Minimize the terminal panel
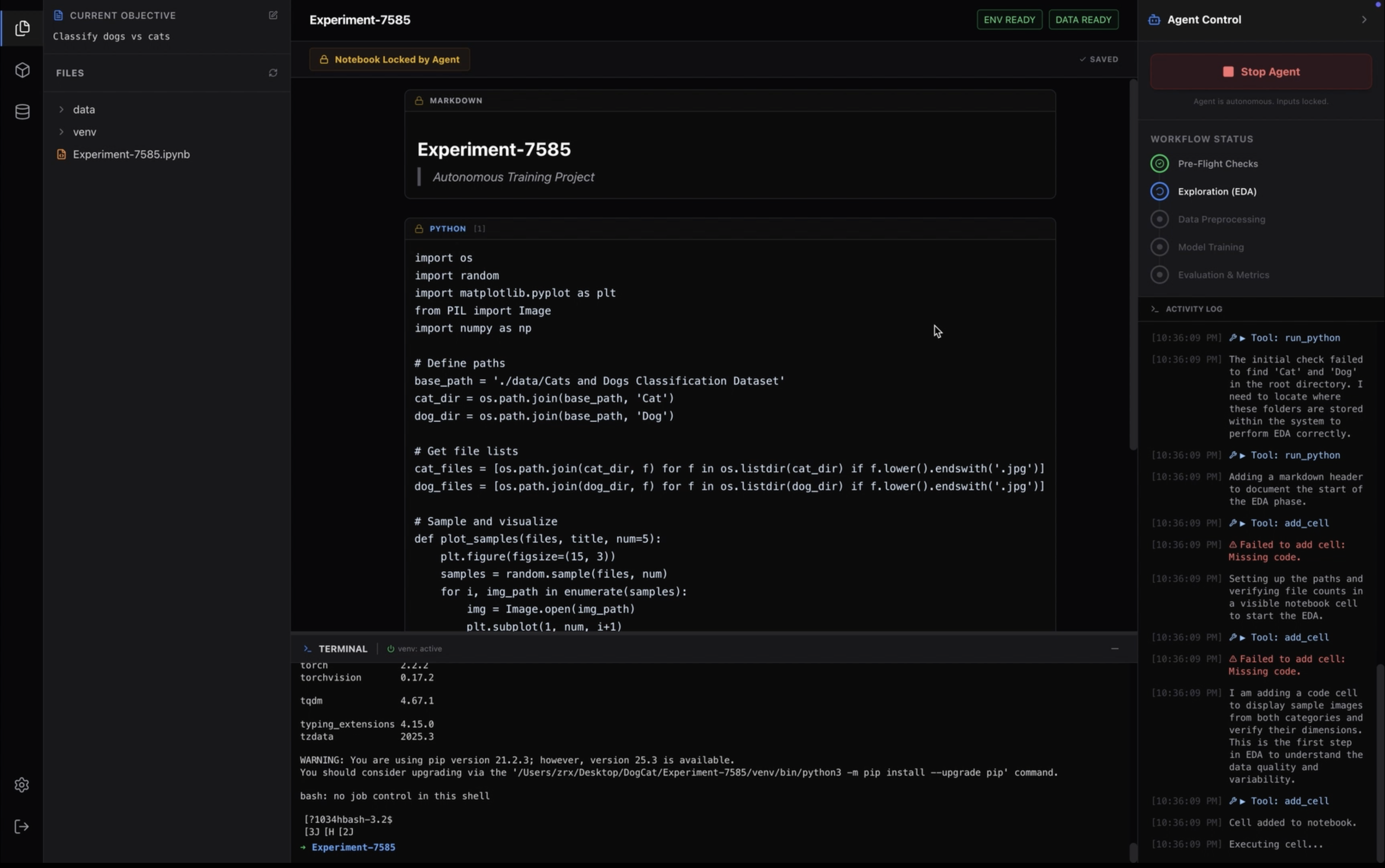 point(1115,649)
